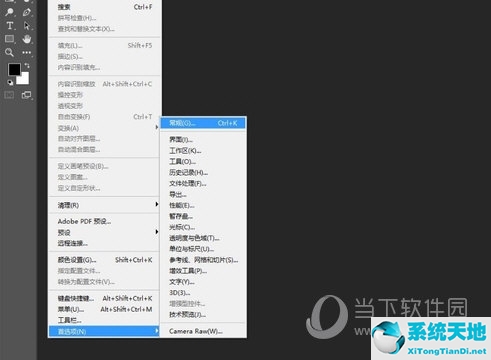
Task: Open the white background color swatch
Action: tap(24, 79)
